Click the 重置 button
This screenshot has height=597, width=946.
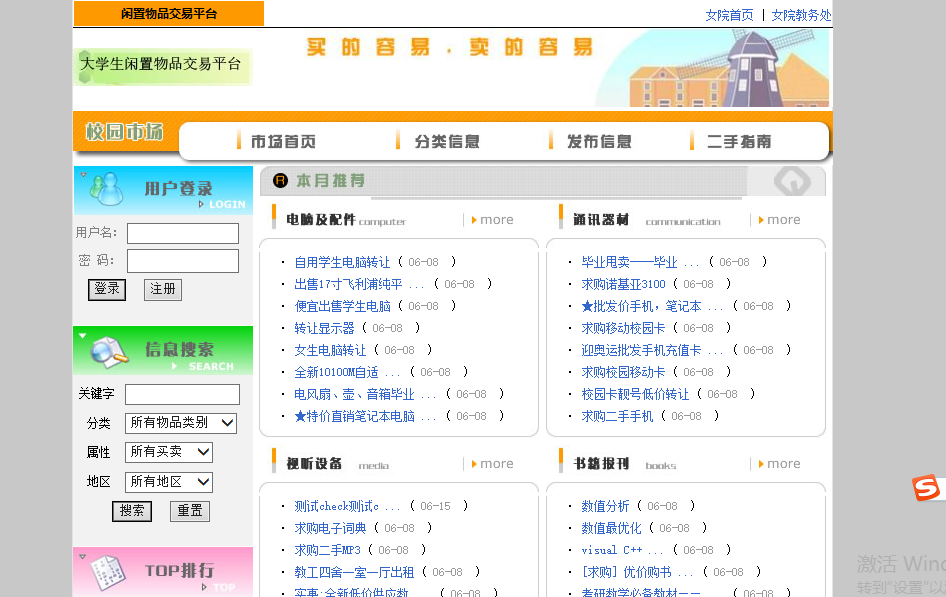(189, 511)
